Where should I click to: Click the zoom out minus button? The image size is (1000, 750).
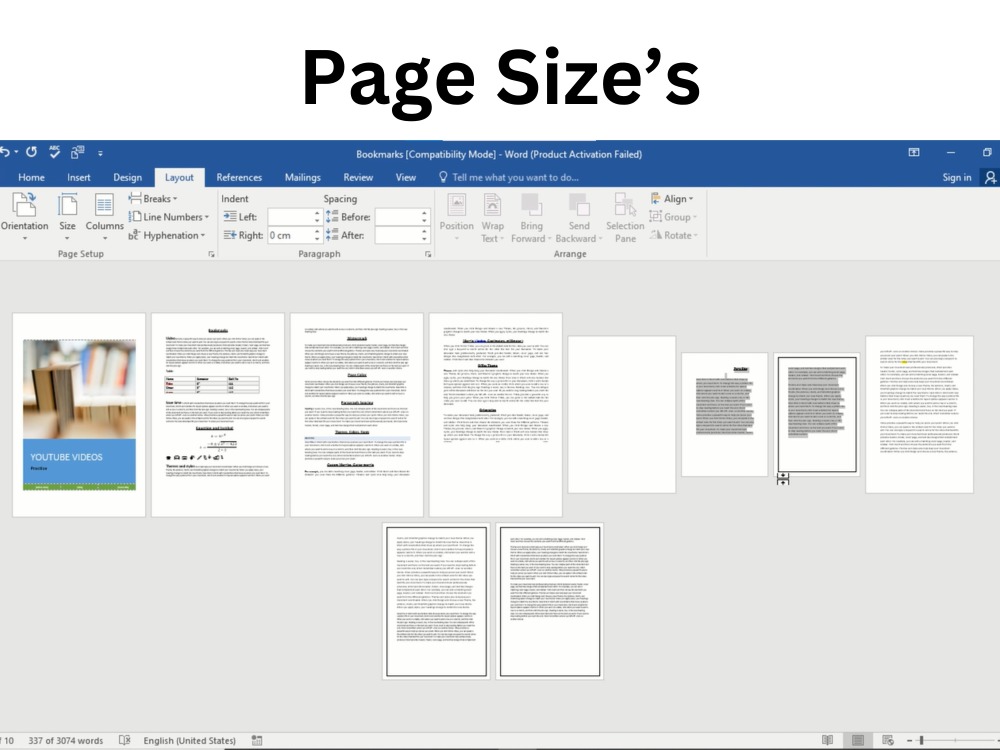(x=909, y=740)
